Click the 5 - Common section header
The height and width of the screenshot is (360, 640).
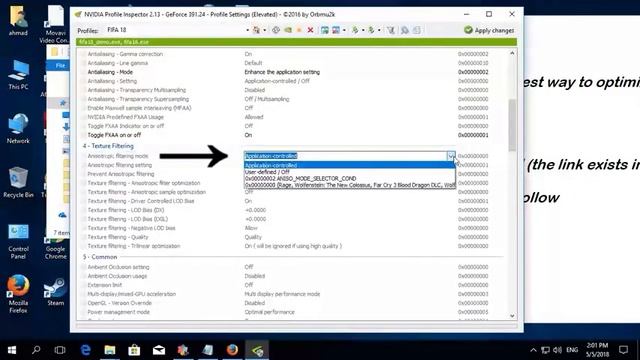coord(100,257)
